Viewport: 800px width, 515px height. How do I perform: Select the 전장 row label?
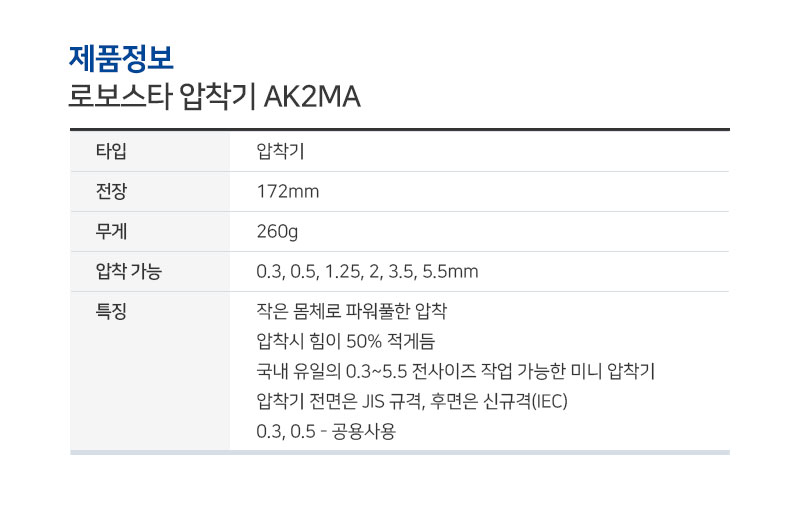[111, 191]
